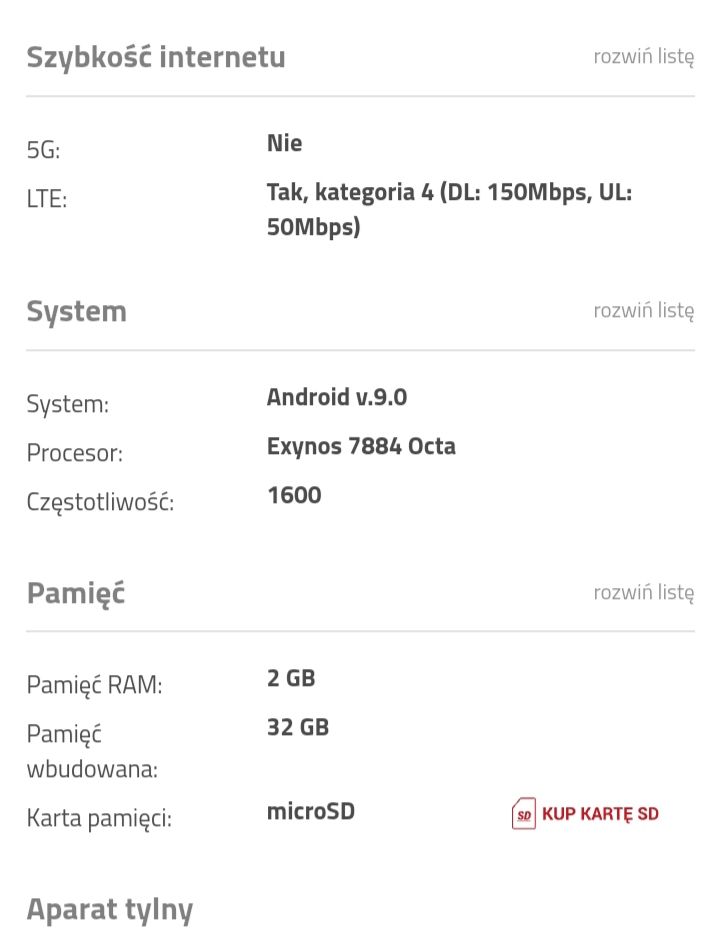Click the System section heading
The height and width of the screenshot is (927, 720).
77,311
